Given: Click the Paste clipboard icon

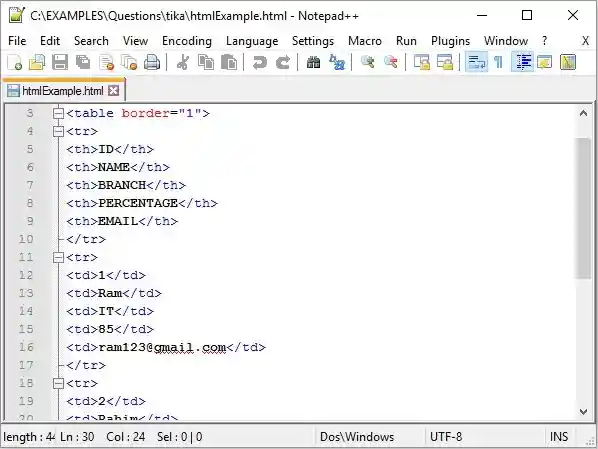Looking at the screenshot, I should tap(229, 62).
